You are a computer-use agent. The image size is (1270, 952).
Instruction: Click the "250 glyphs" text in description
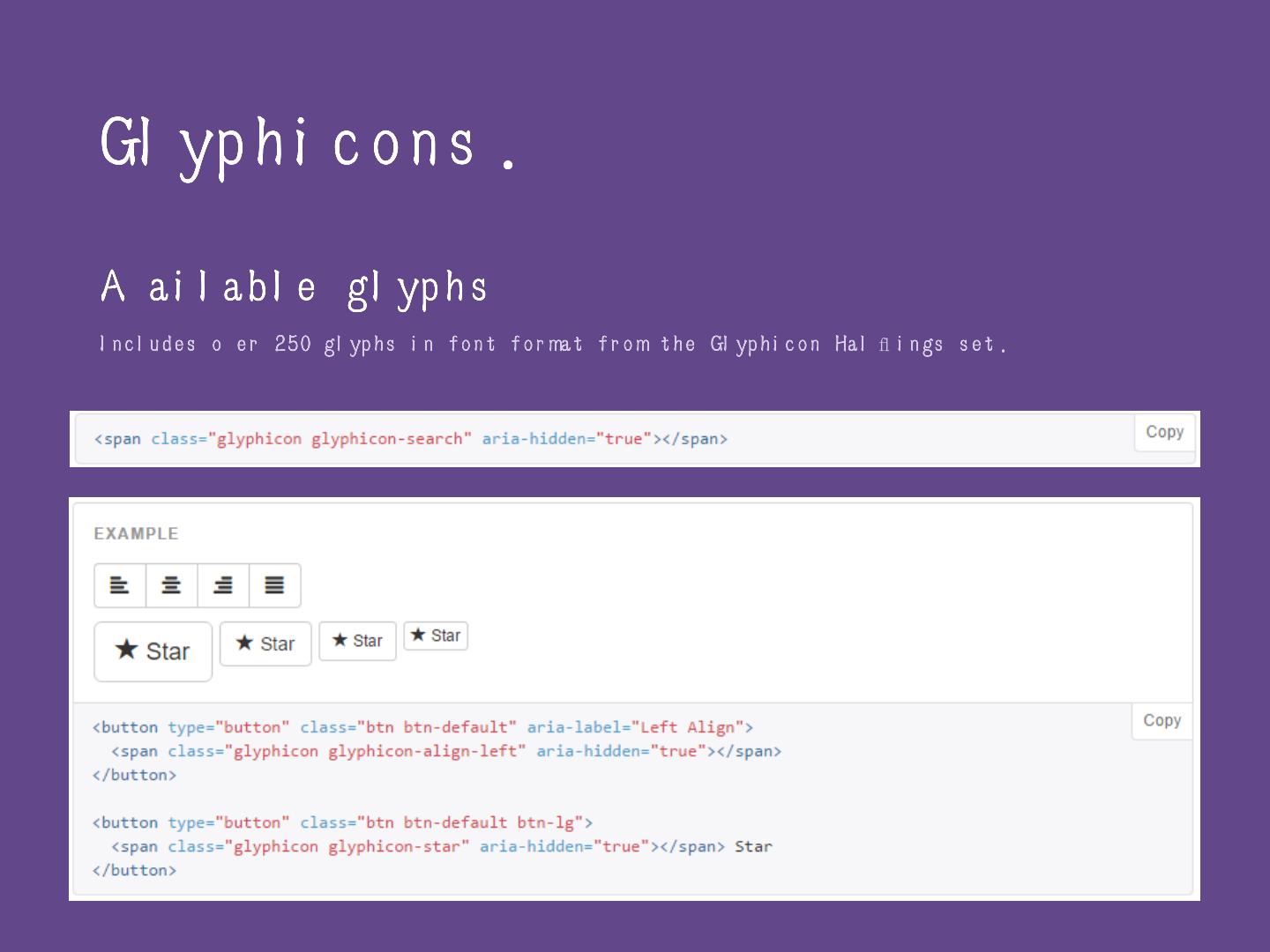(x=334, y=344)
